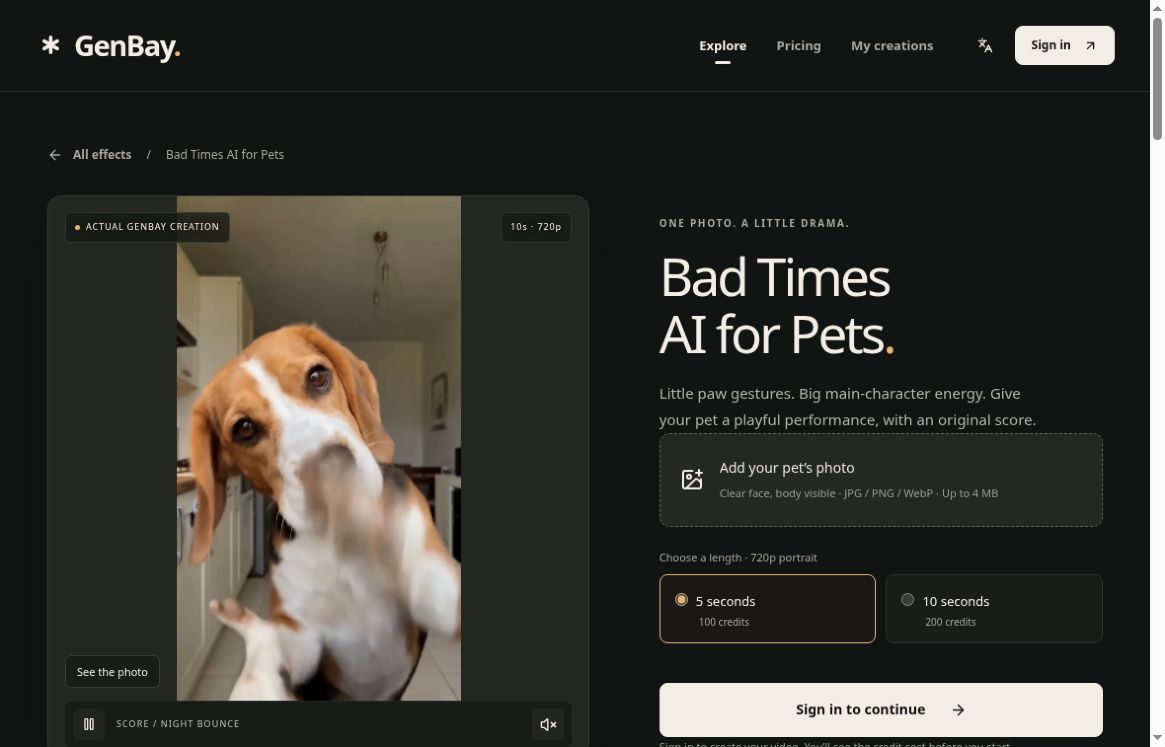Click the Add your pet's photo upload area
The image size is (1165, 747).
click(x=880, y=480)
